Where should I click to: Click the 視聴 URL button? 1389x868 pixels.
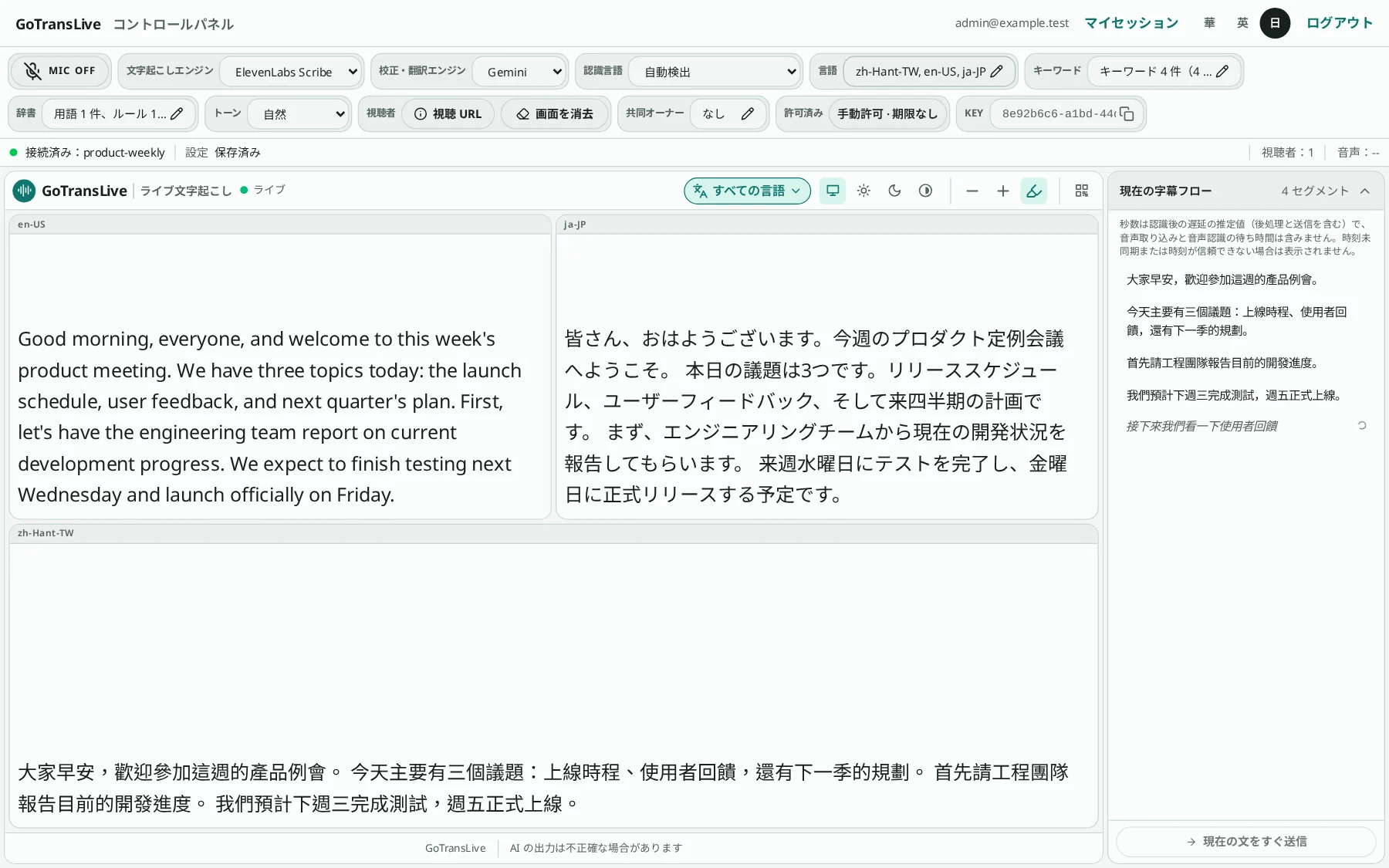click(x=448, y=113)
